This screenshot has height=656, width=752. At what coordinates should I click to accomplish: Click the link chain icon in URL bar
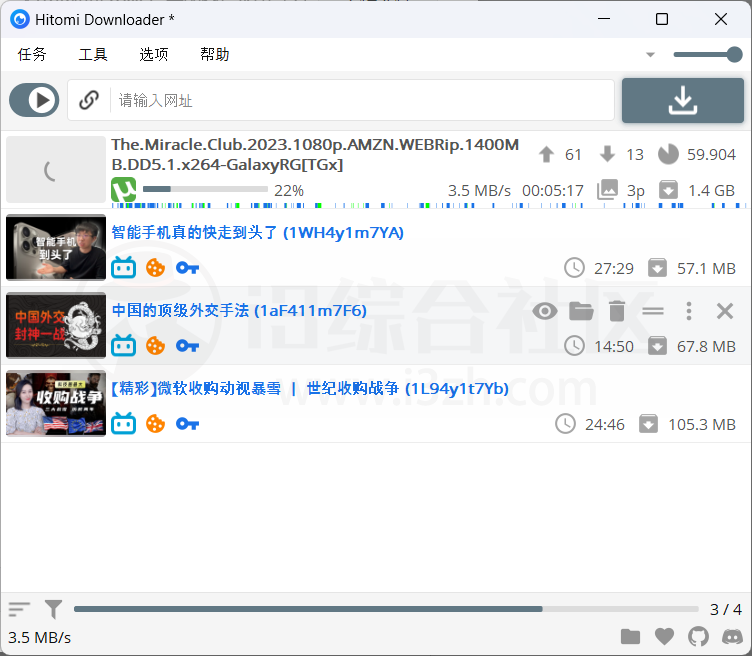89,100
